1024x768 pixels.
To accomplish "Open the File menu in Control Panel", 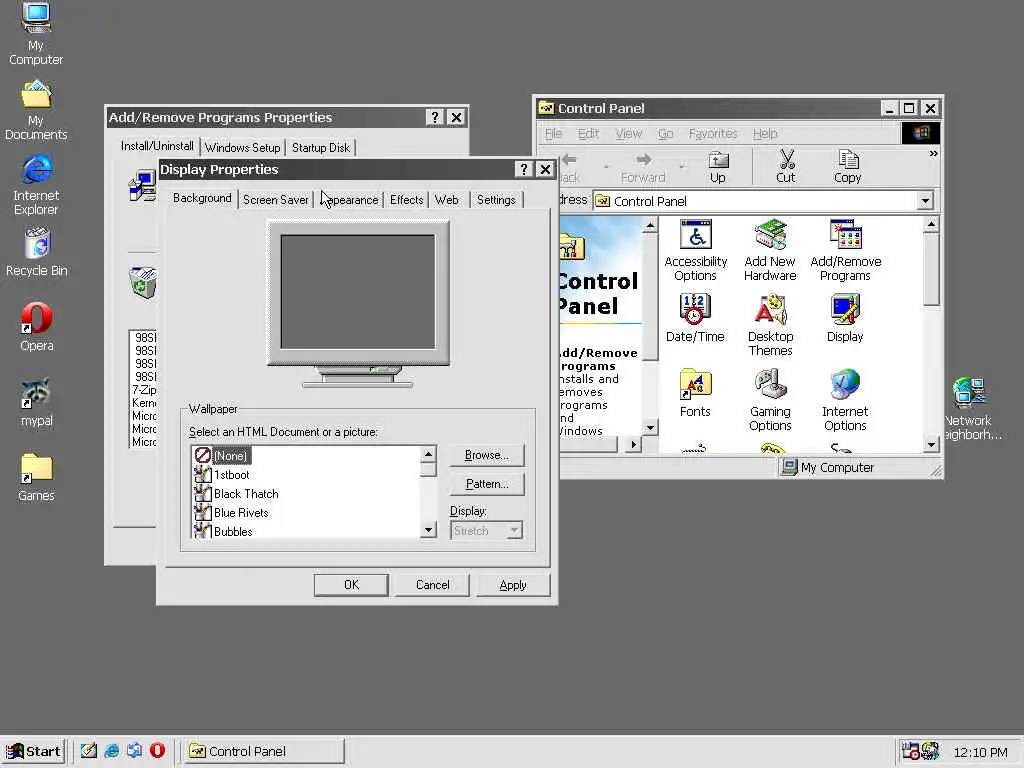I will pyautogui.click(x=553, y=133).
